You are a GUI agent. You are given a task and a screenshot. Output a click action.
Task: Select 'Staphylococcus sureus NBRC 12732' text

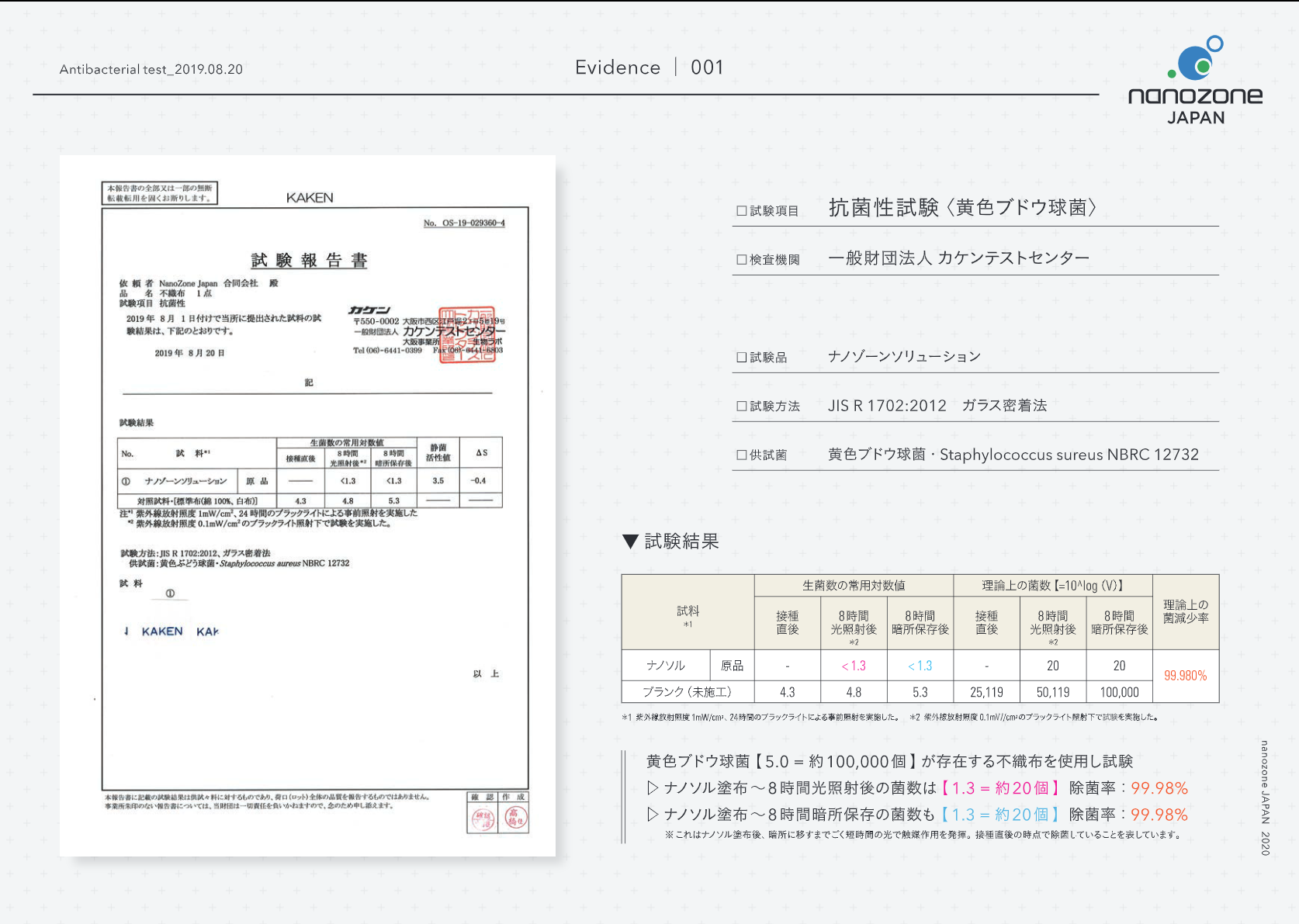[x=1069, y=455]
